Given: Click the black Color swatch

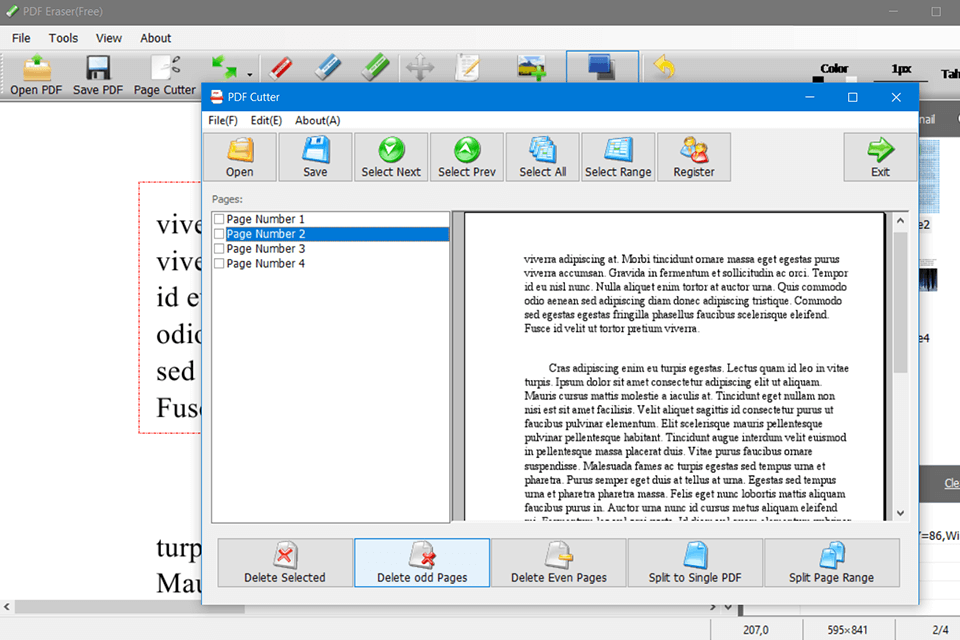Looking at the screenshot, I should coord(818,80).
